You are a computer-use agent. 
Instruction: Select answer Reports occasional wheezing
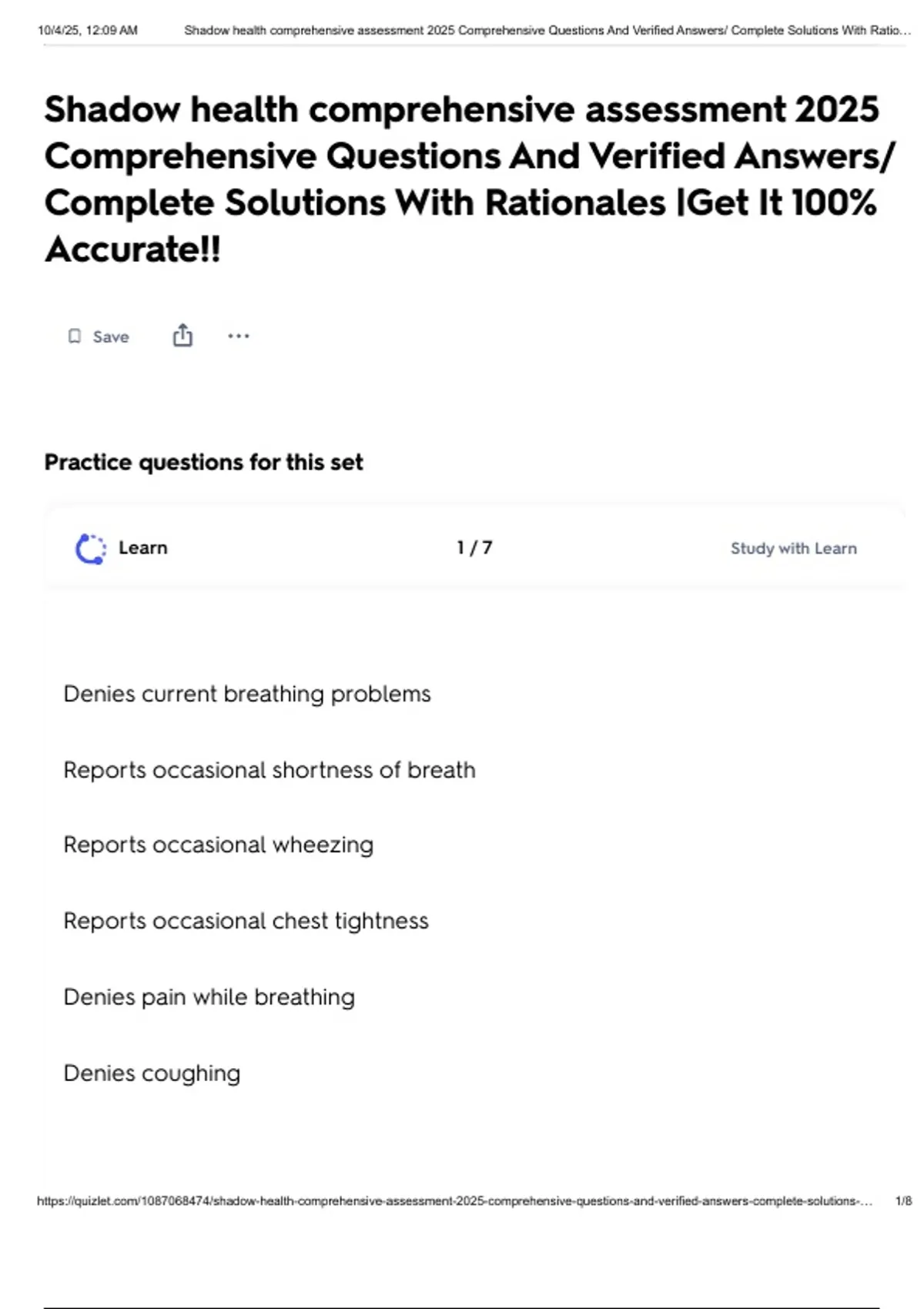[x=219, y=845]
